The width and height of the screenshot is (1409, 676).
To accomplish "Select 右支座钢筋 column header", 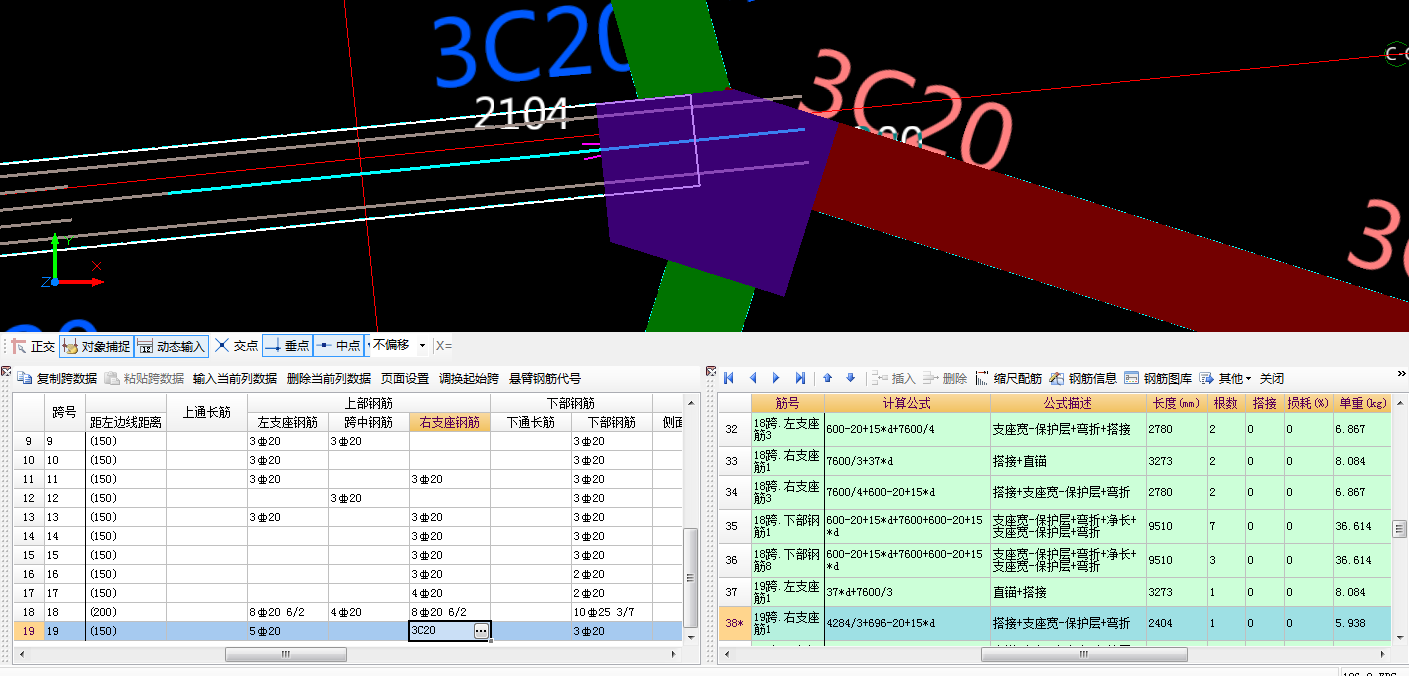I will click(449, 422).
